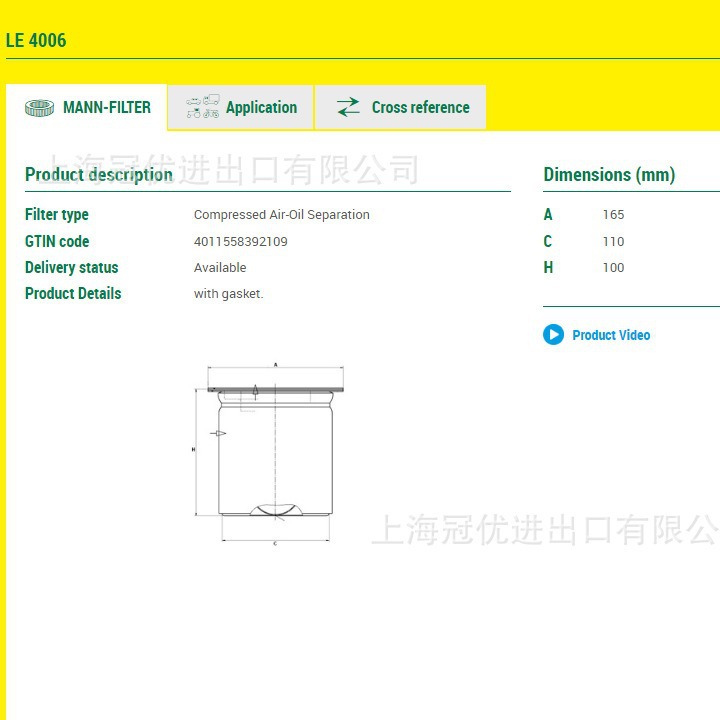This screenshot has width=720, height=720.
Task: Click the filter ring icon on MANN-FILTER tab
Action: coord(39,108)
